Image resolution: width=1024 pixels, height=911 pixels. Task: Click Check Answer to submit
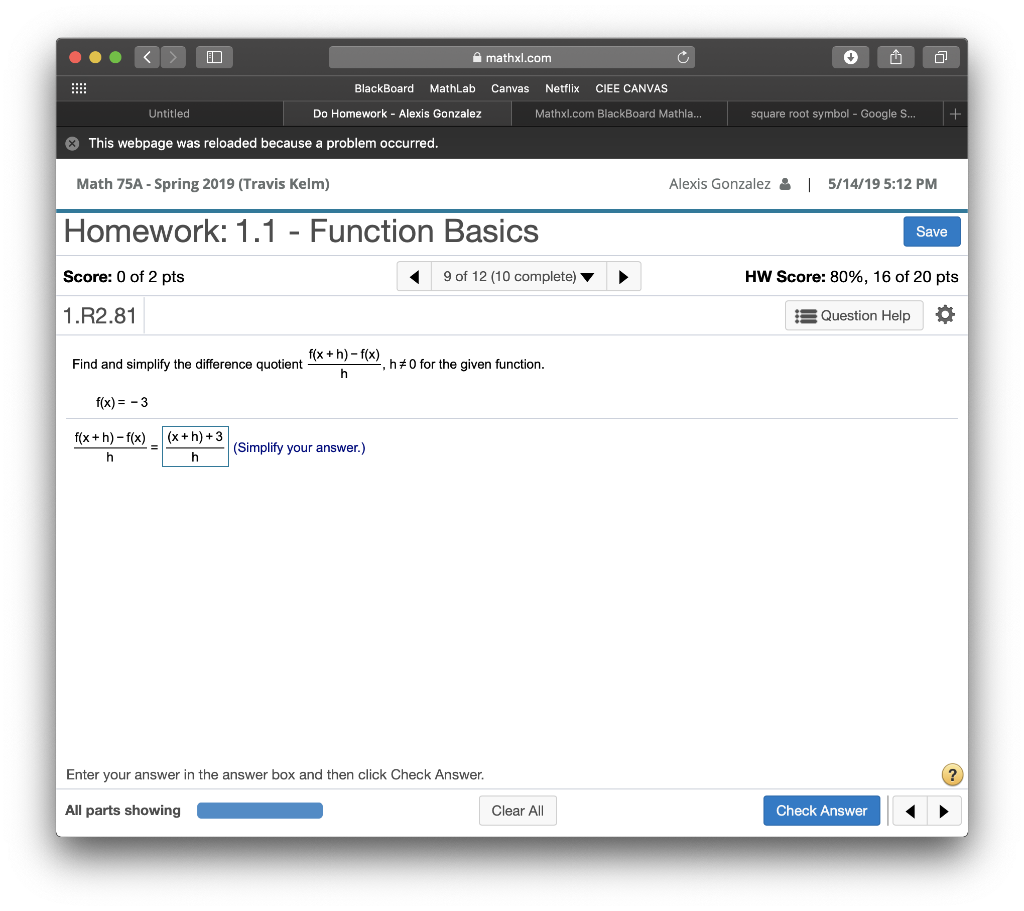click(x=821, y=810)
